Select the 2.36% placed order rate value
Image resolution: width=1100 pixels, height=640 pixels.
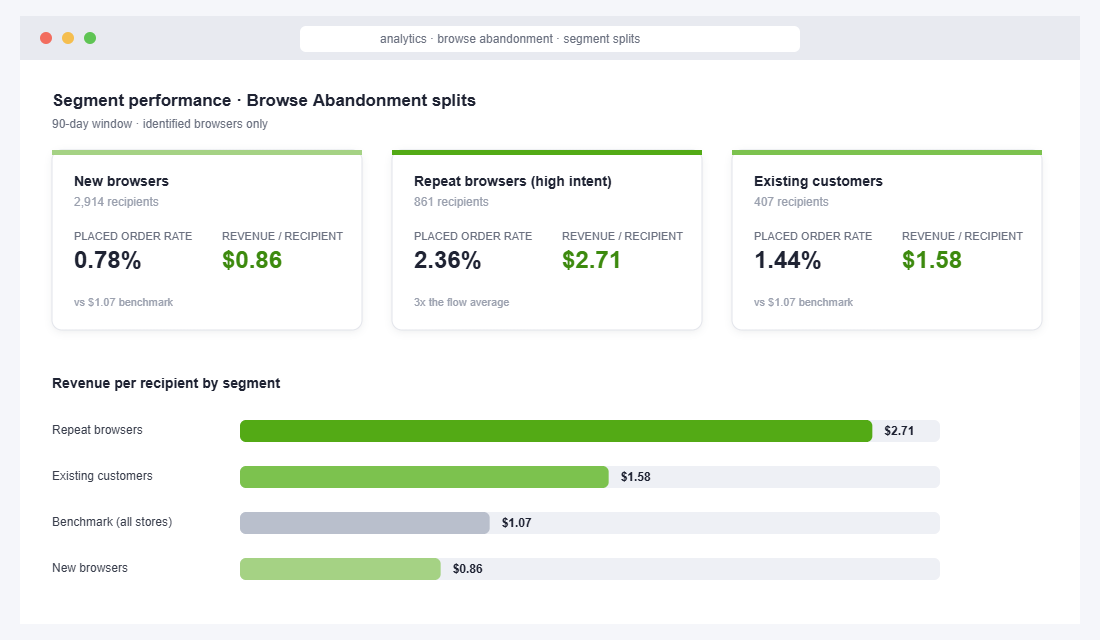click(448, 260)
